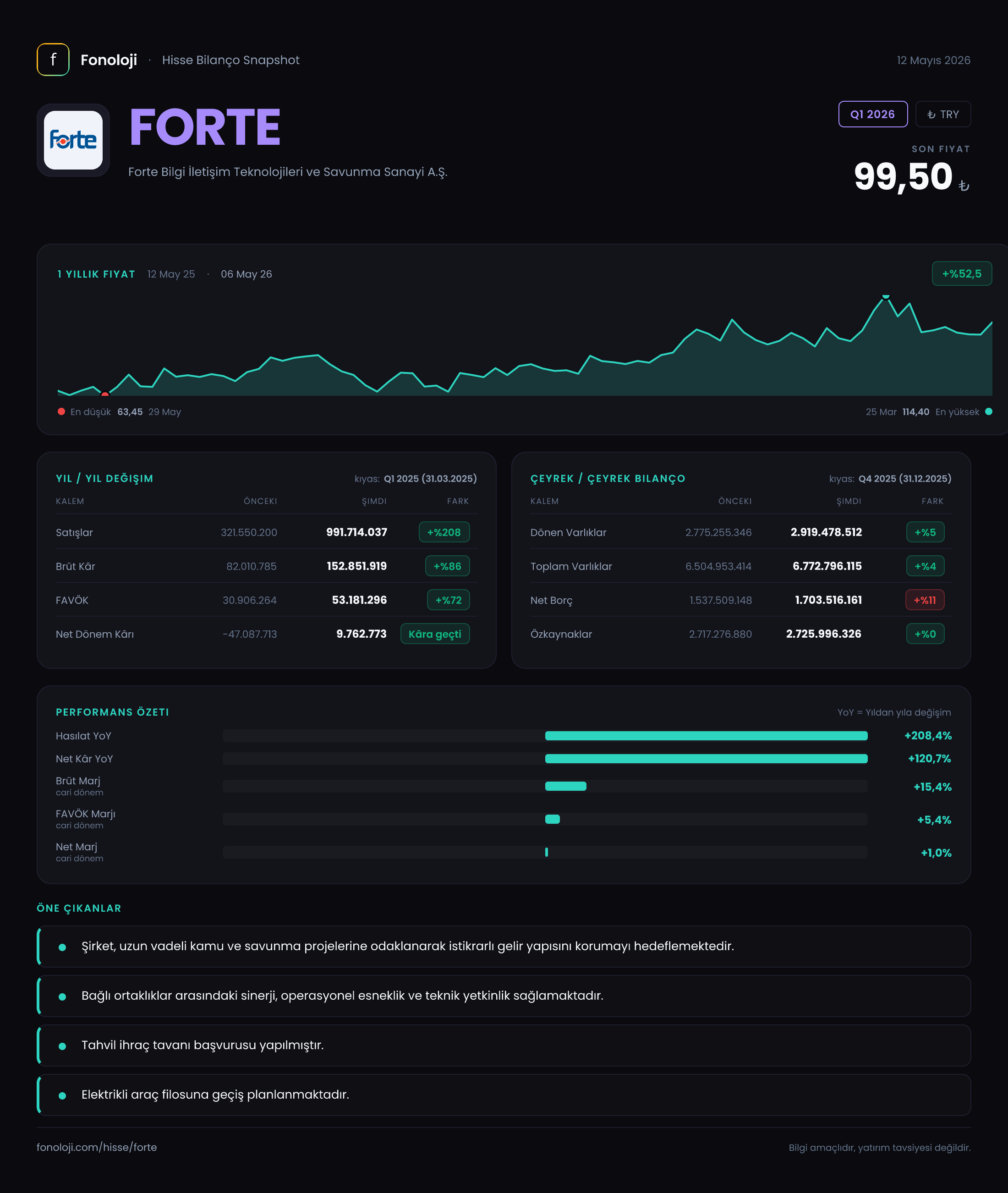Click the +%52,5 yearly change badge

click(962, 274)
